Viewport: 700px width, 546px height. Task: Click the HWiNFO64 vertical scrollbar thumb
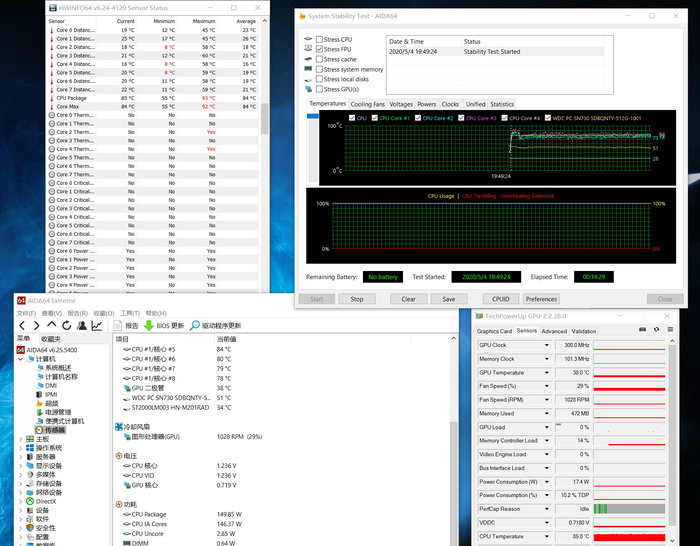pos(264,119)
